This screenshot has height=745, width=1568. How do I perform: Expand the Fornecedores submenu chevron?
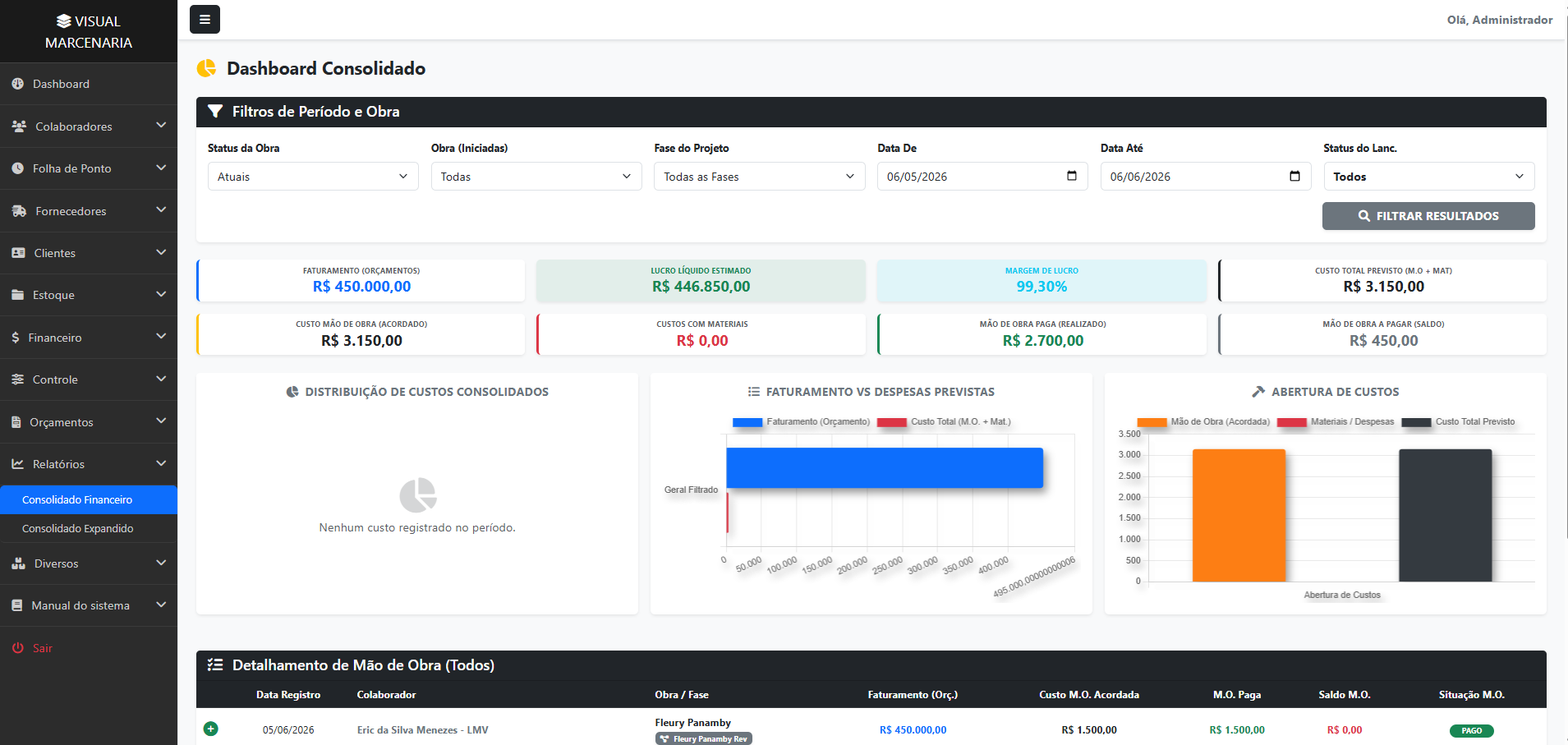tap(161, 210)
